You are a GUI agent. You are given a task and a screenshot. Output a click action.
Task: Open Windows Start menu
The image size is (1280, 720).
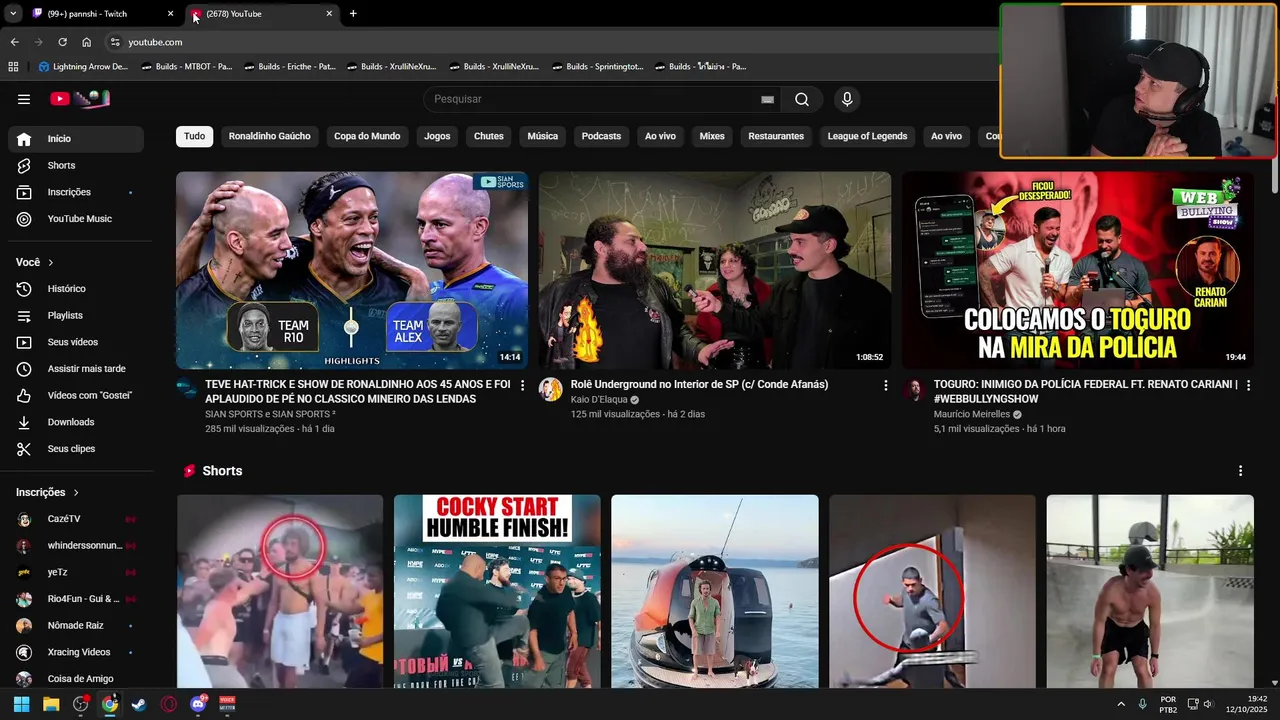pyautogui.click(x=21, y=704)
